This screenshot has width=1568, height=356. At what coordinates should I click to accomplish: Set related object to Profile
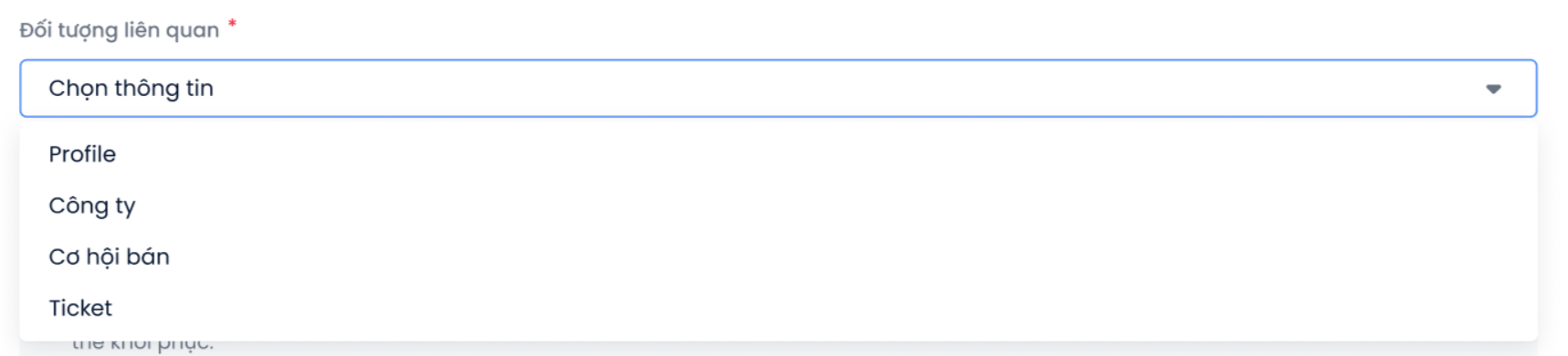click(x=778, y=154)
